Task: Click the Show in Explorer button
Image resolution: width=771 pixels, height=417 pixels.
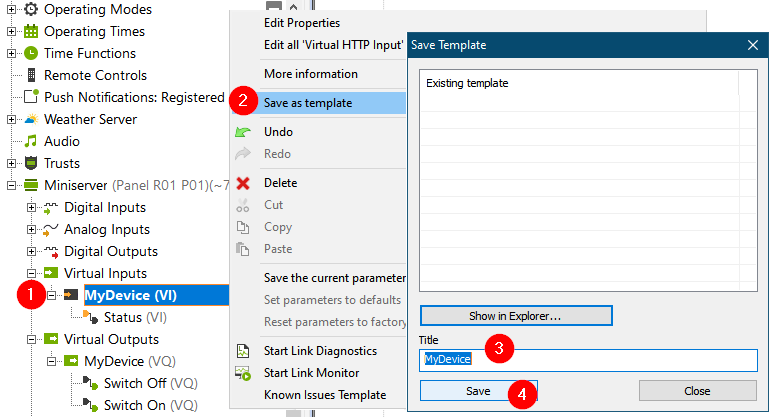Action: 515,316
